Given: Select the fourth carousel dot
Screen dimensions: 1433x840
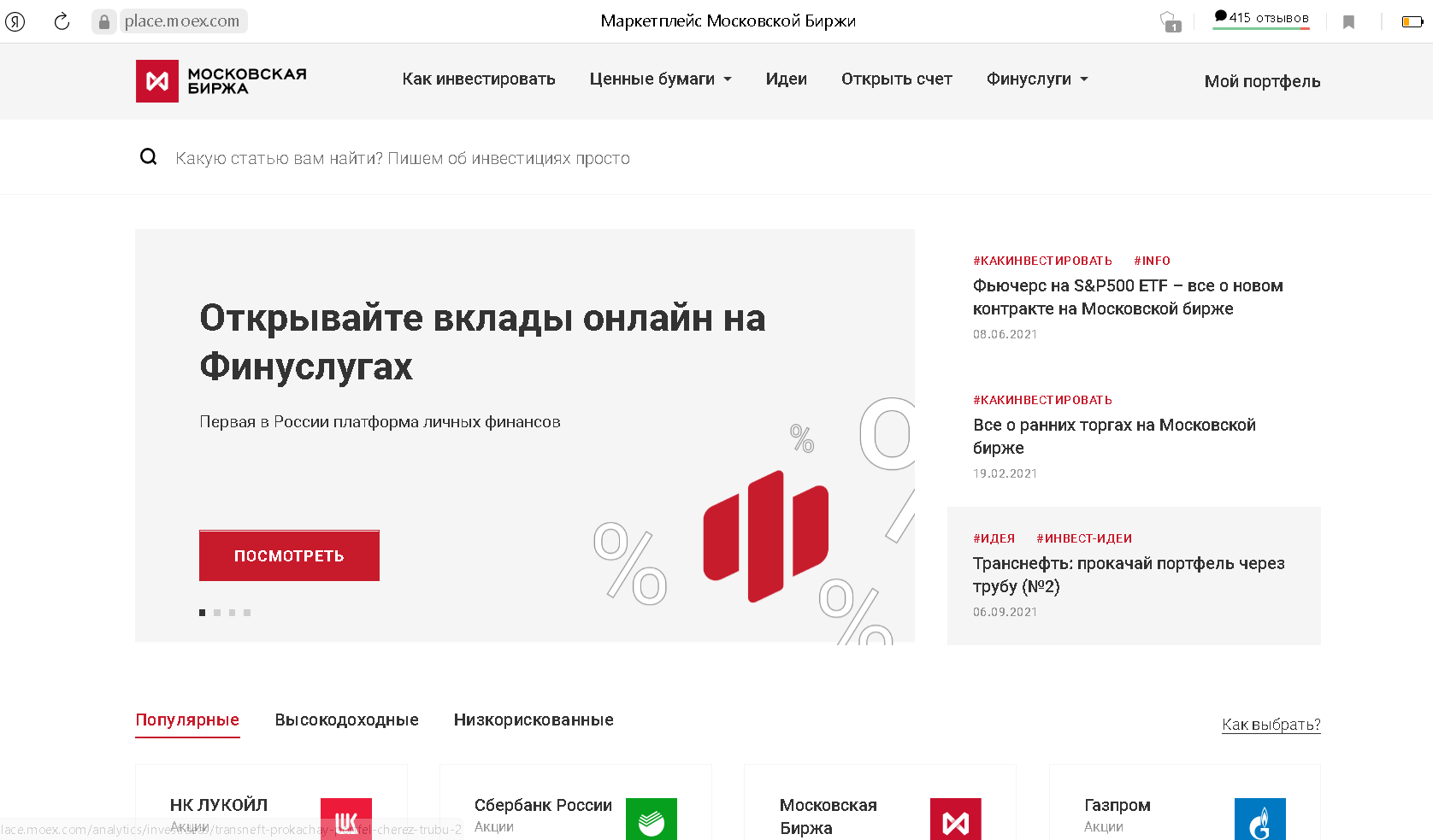Looking at the screenshot, I should pyautogui.click(x=247, y=613).
